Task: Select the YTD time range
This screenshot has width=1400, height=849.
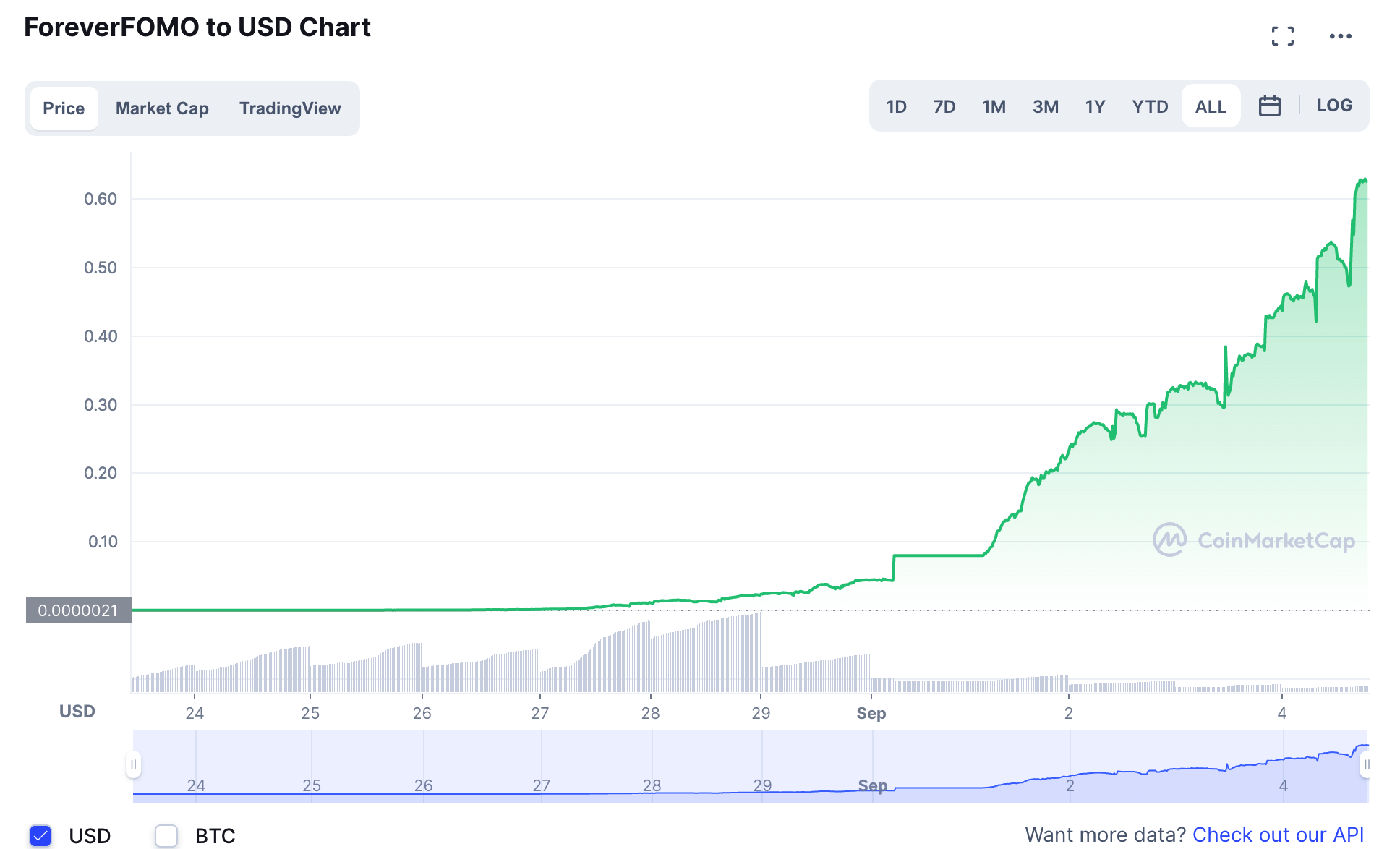Action: click(1151, 106)
